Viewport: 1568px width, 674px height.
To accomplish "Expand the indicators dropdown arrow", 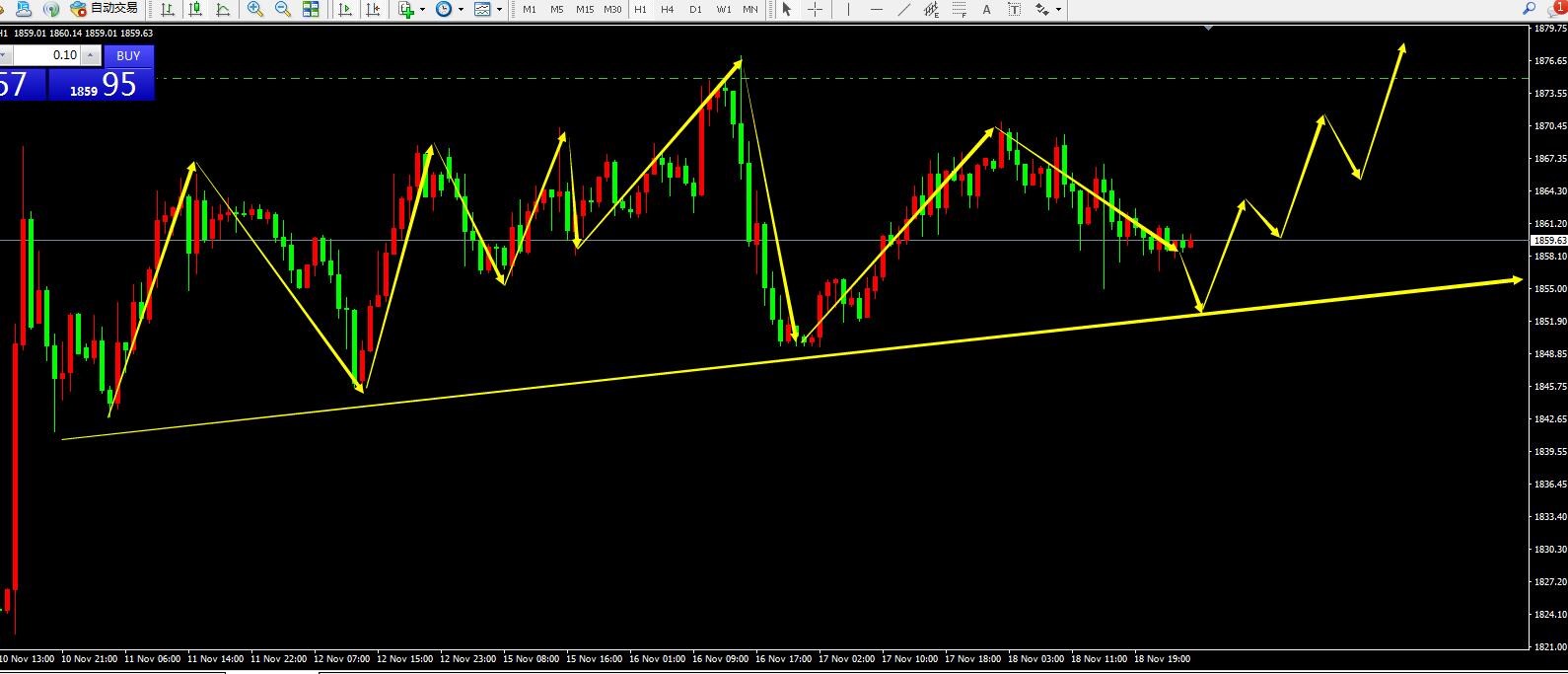I will tap(422, 9).
